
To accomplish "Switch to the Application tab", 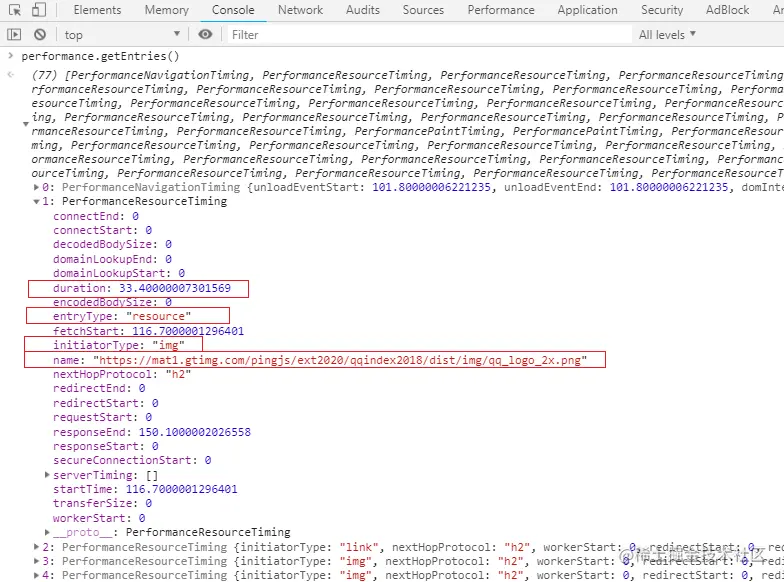I will click(588, 10).
